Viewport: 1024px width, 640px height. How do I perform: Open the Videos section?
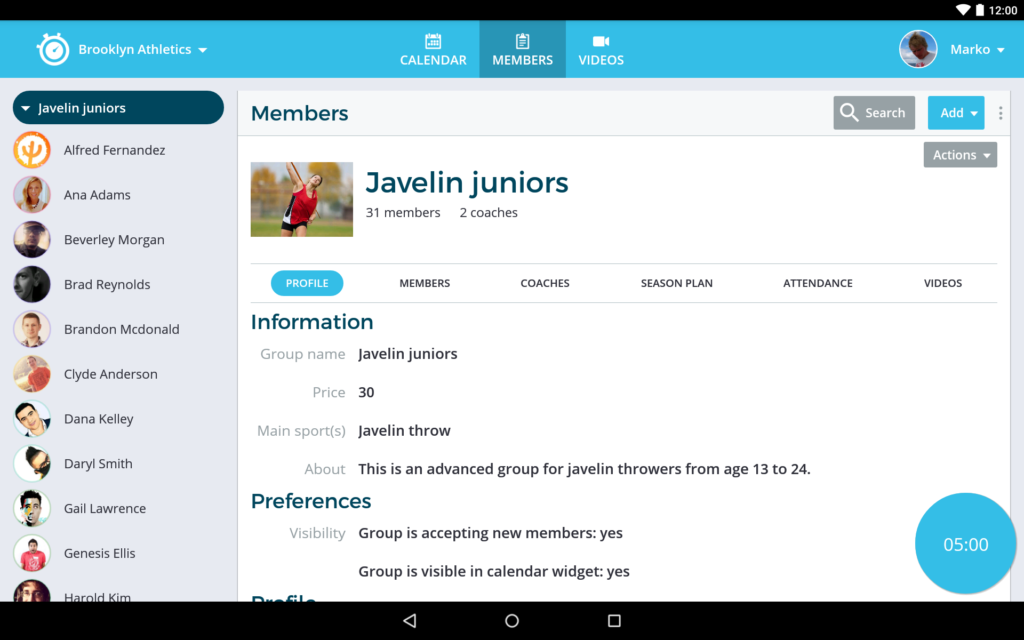tap(601, 49)
